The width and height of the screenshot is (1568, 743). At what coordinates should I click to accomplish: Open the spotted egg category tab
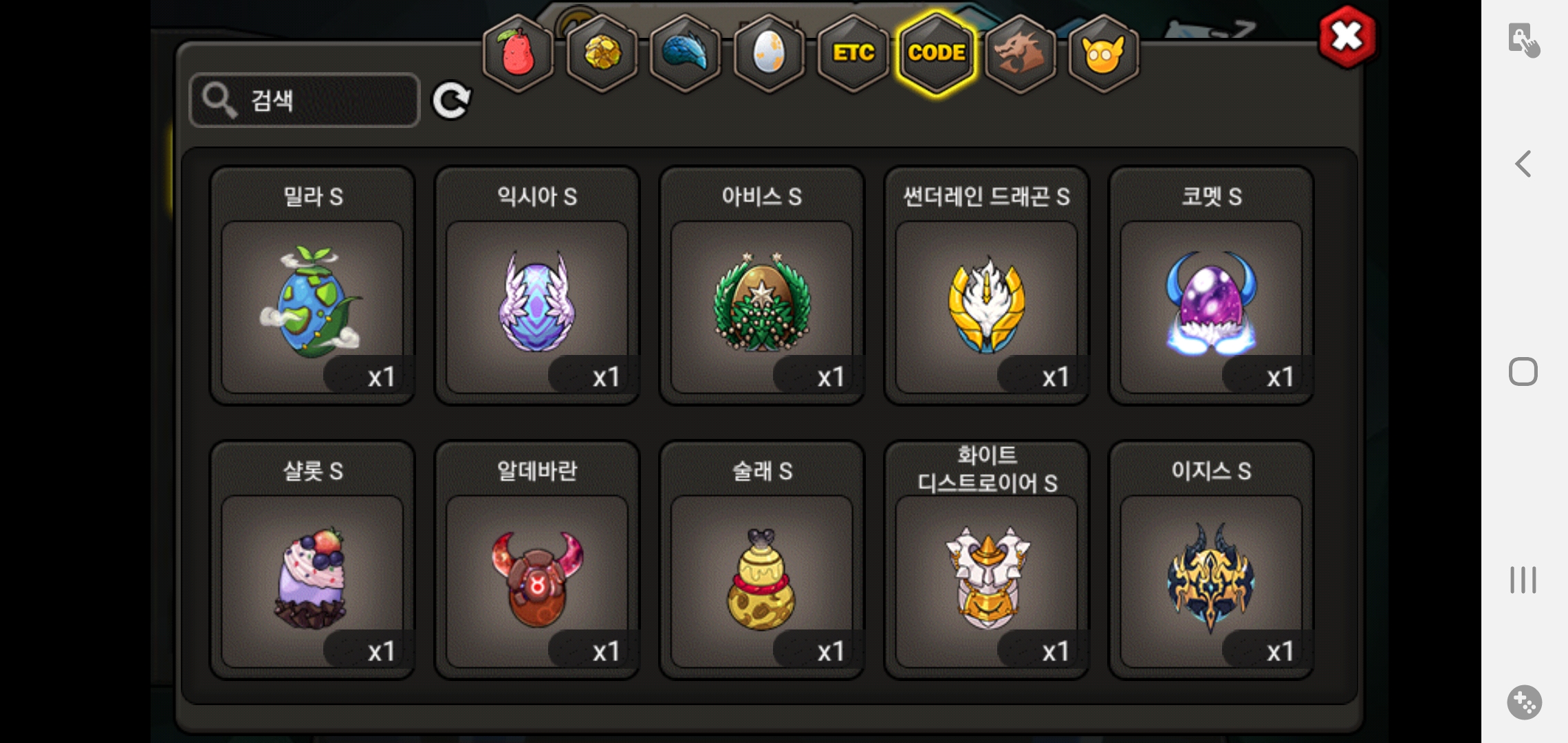(x=769, y=53)
